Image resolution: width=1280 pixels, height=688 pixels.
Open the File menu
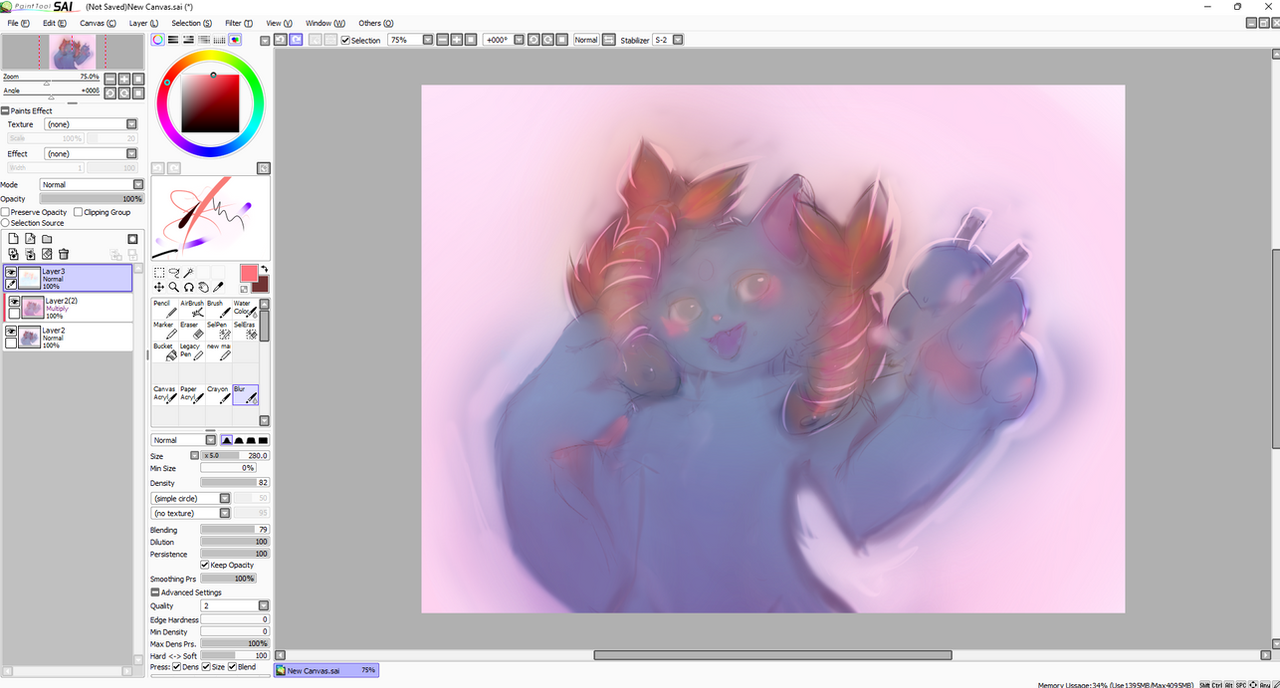pos(18,23)
